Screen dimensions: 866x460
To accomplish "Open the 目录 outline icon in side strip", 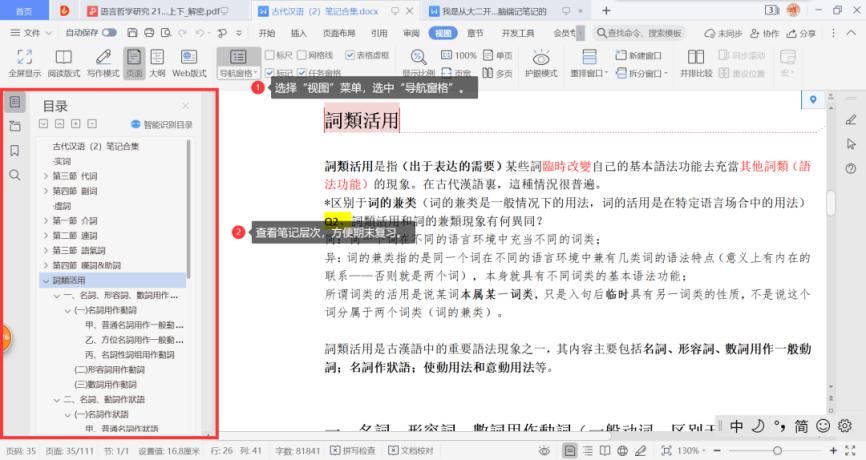I will click(x=15, y=102).
